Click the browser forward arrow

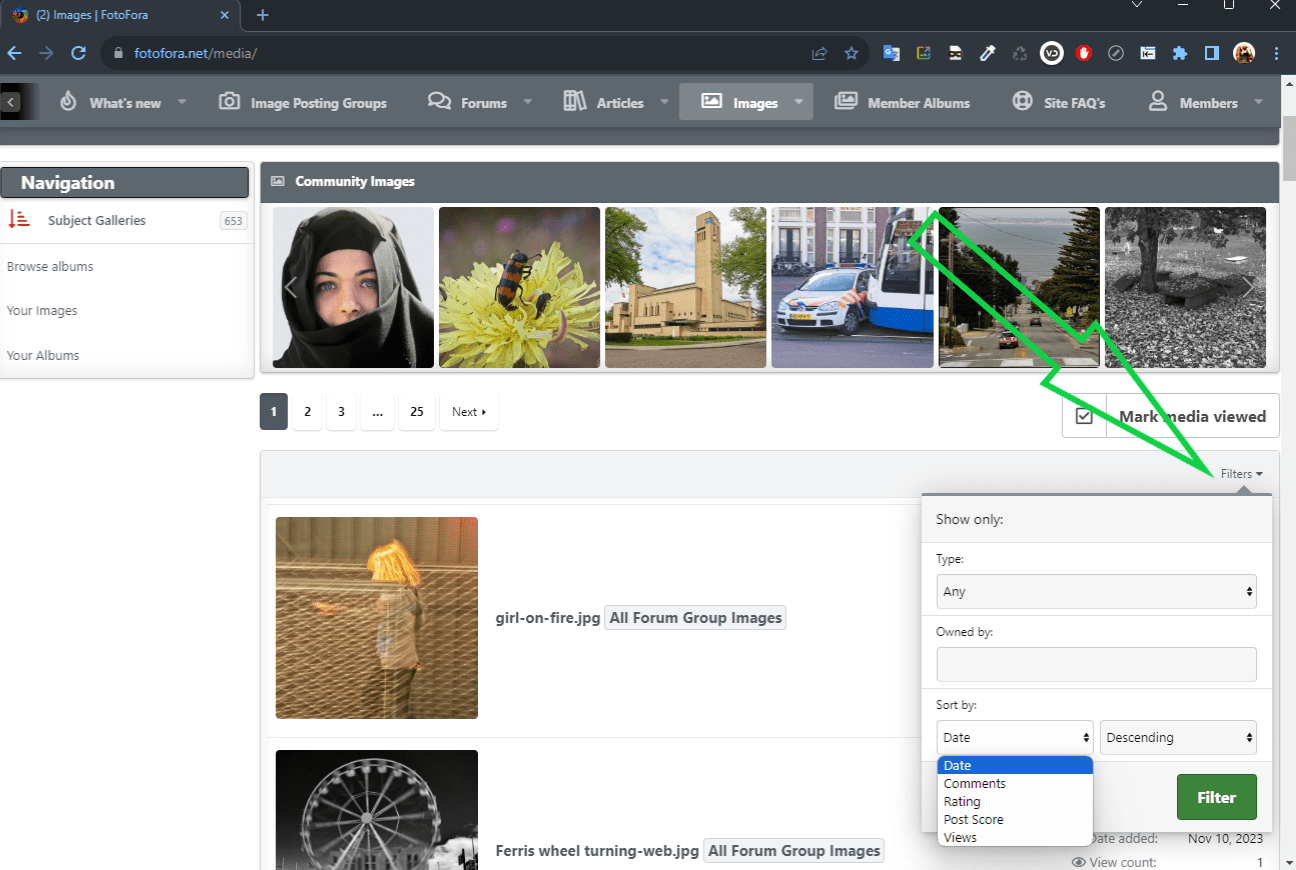[x=46, y=53]
